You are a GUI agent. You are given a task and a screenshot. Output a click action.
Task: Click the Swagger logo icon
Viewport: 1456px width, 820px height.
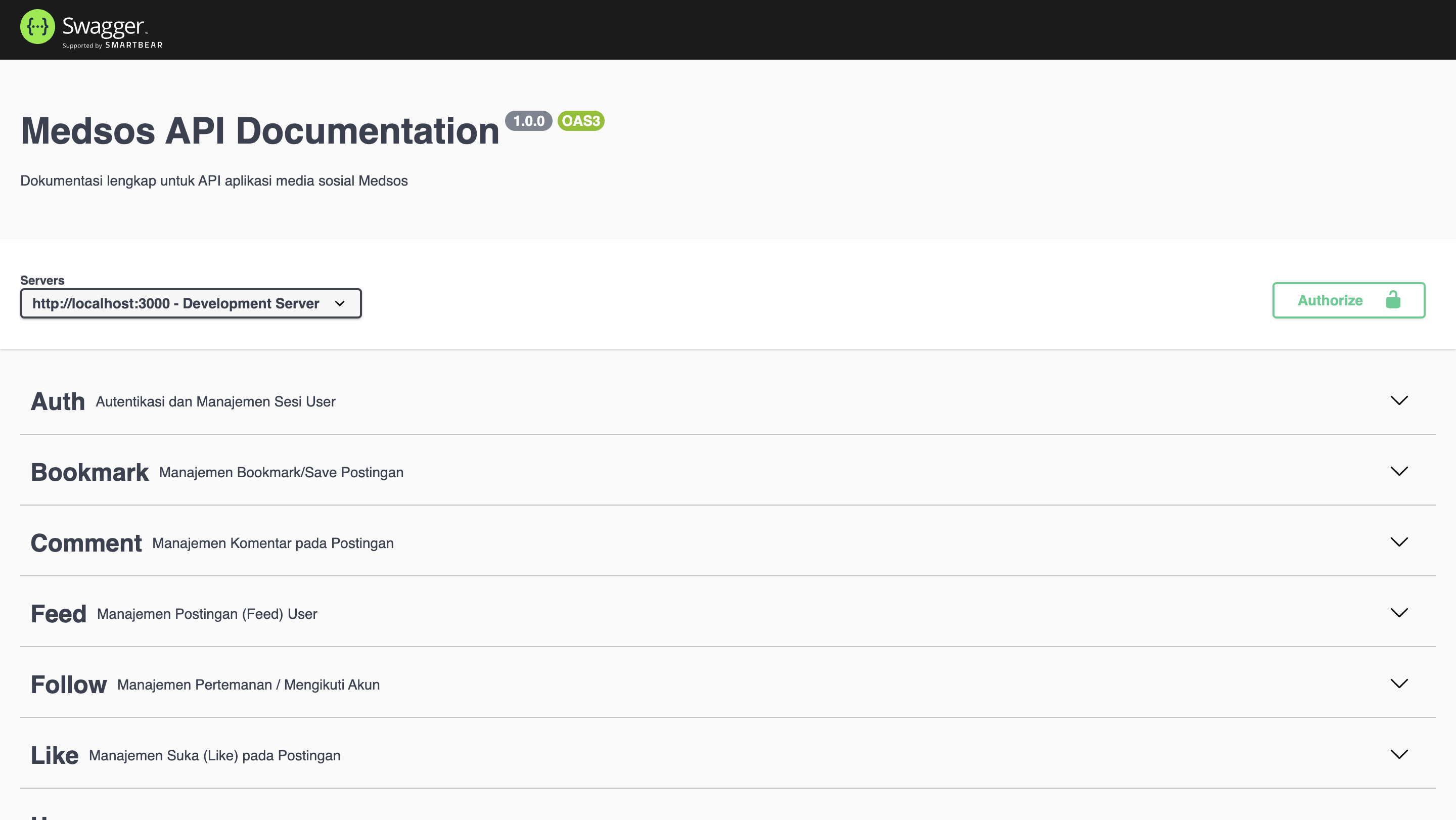(x=37, y=27)
